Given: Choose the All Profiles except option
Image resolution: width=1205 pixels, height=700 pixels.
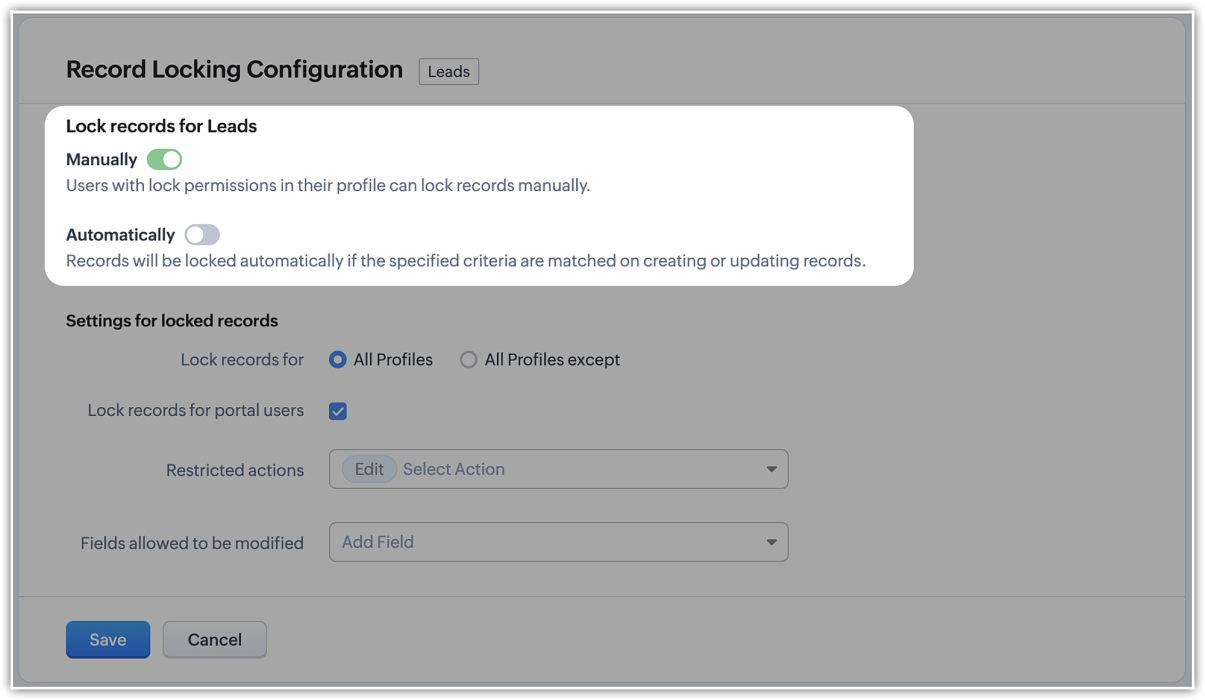Looking at the screenshot, I should pos(468,359).
